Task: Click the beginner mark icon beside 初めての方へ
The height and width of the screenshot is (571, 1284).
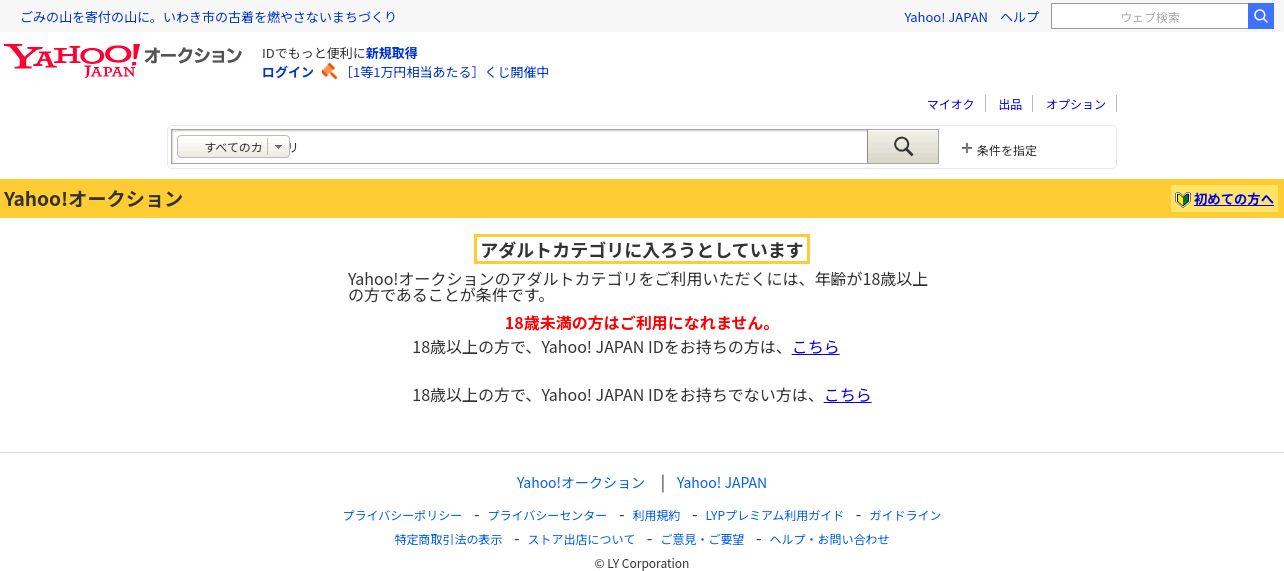Action: coord(1182,199)
